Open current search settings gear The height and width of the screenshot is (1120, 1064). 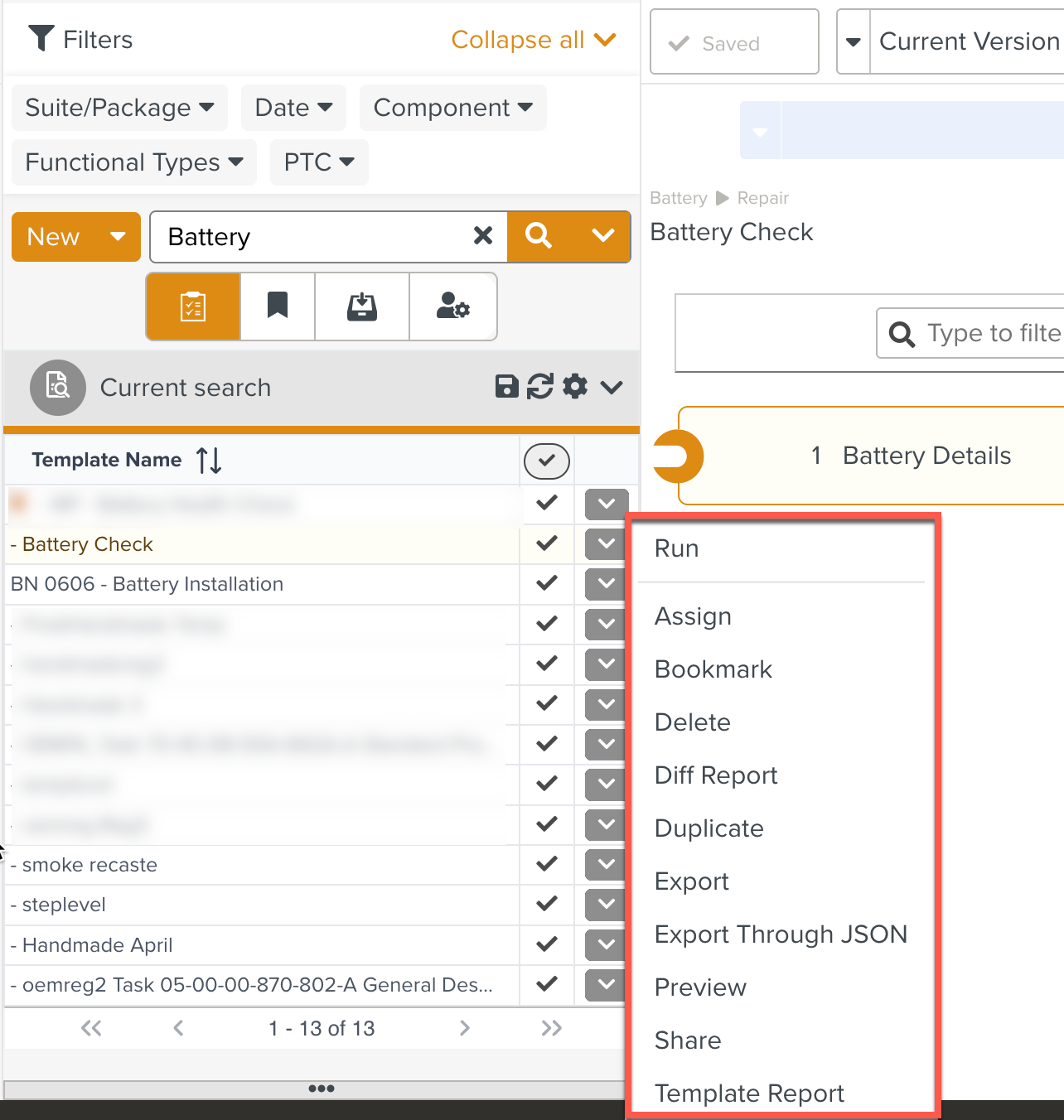[x=575, y=387]
